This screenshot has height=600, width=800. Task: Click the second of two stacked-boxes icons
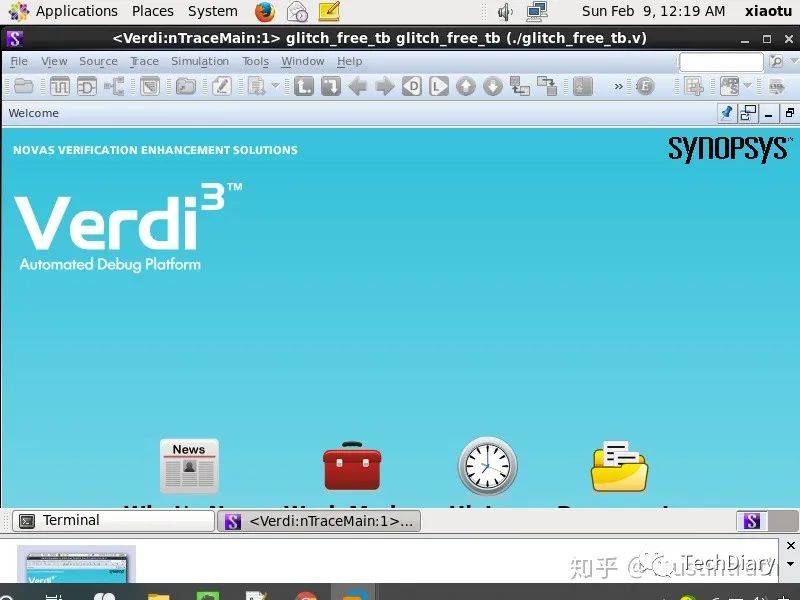pos(547,86)
